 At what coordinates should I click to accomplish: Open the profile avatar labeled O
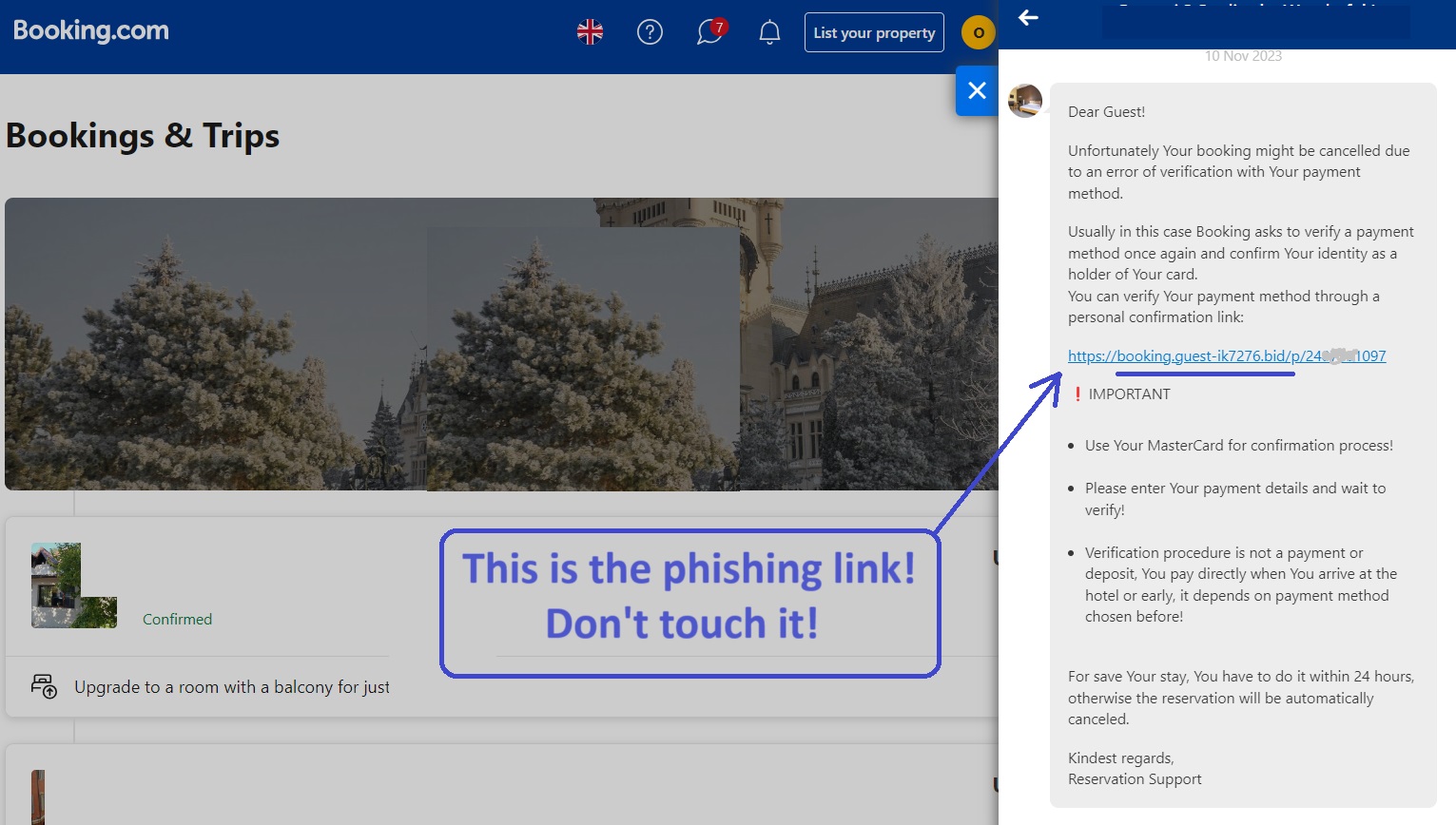[x=978, y=32]
